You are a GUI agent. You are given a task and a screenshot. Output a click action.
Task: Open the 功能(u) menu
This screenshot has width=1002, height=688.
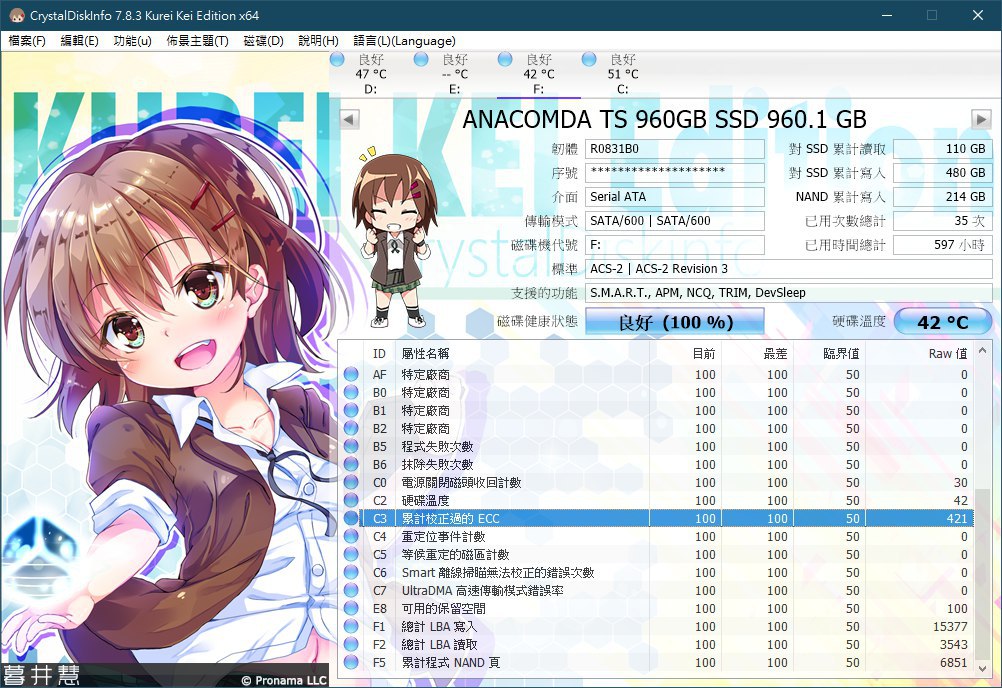pos(132,41)
